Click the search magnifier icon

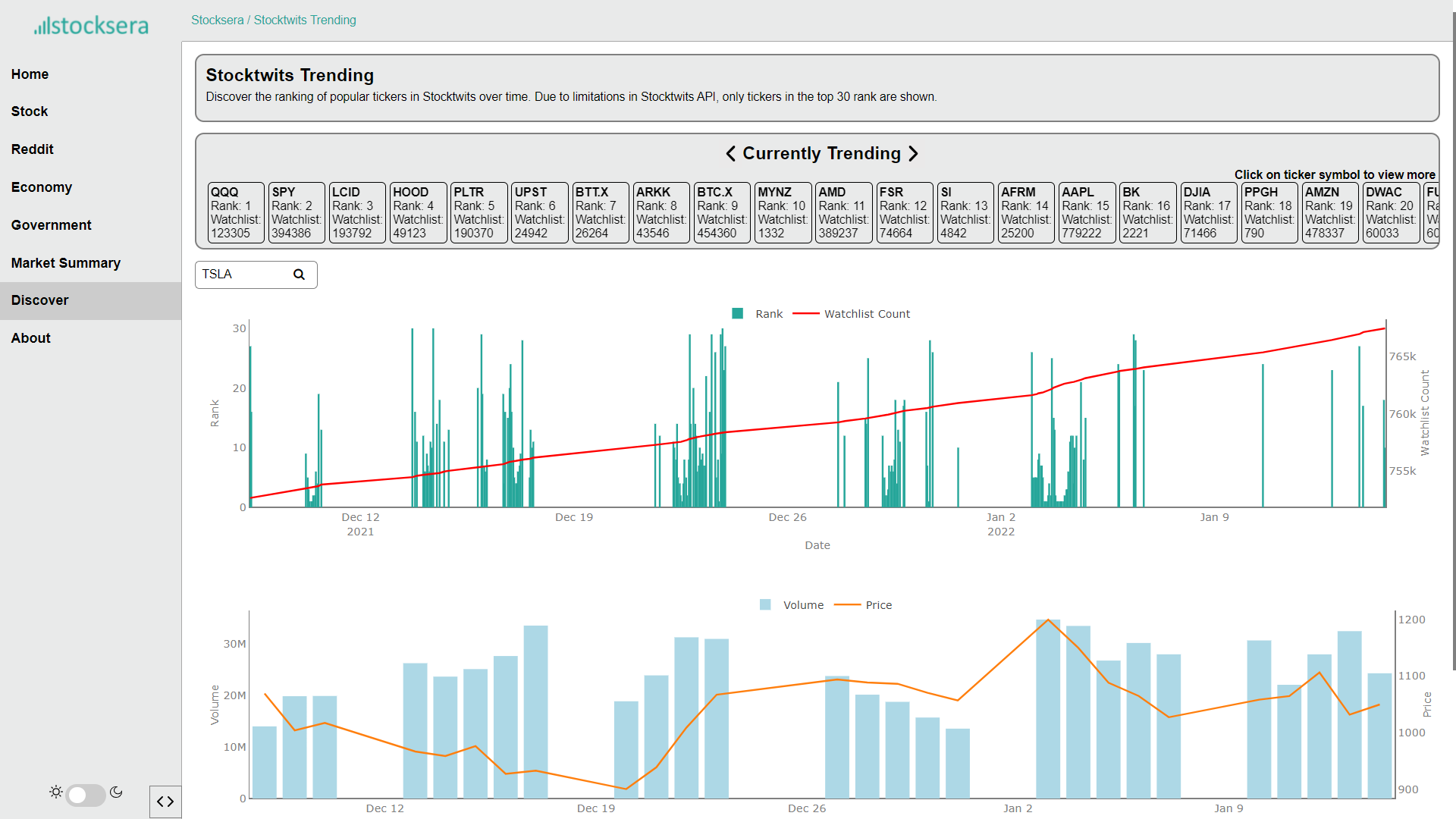click(299, 275)
